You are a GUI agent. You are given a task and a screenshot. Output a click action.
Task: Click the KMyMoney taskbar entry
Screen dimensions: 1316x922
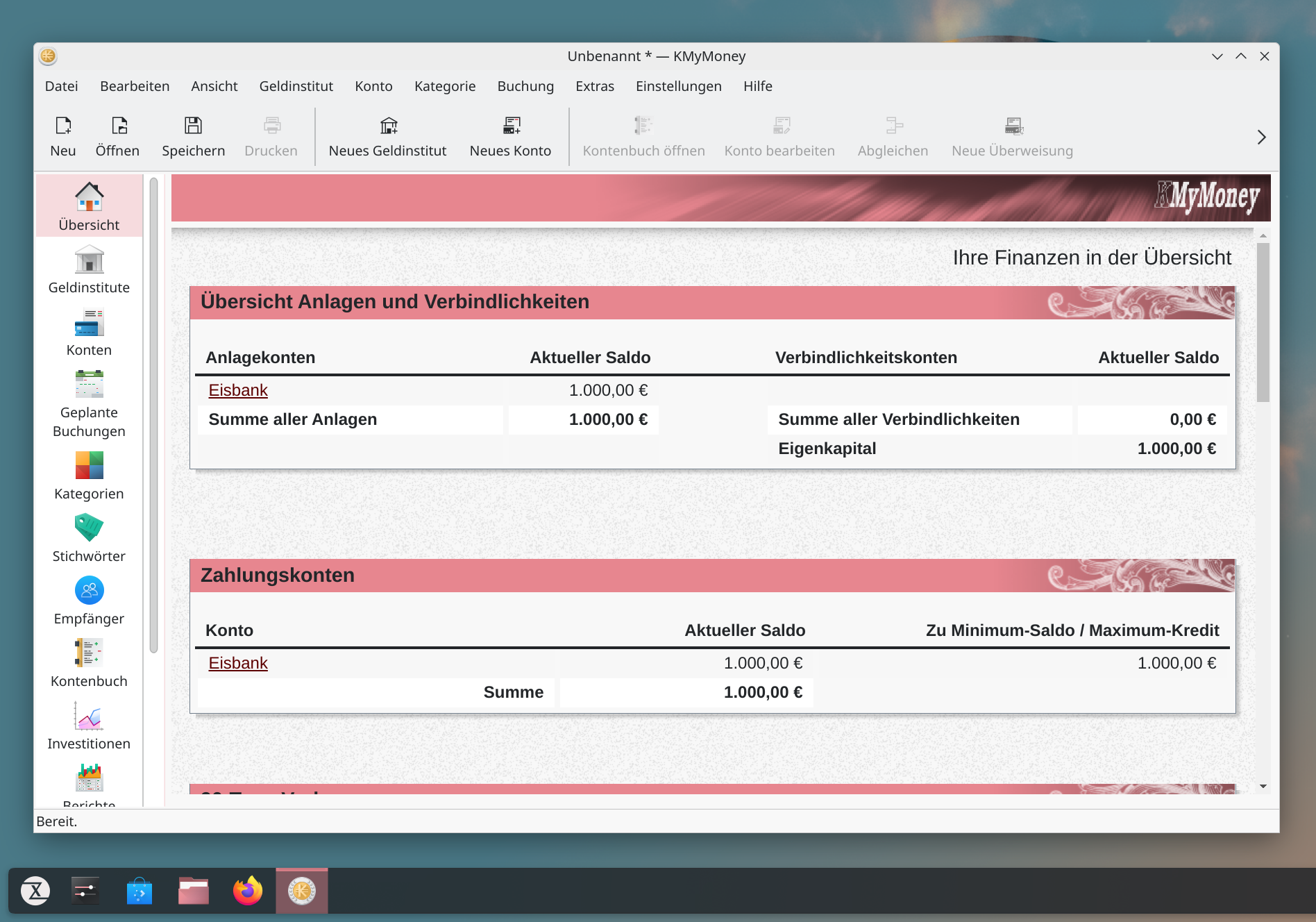point(302,891)
